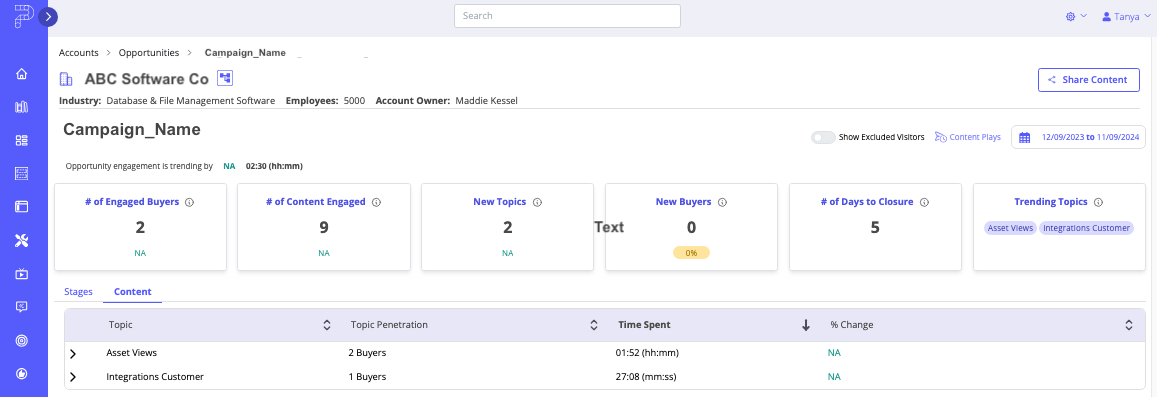Image resolution: width=1157 pixels, height=397 pixels.
Task: Click the building icon beside ABC Software Co
Action: [66, 79]
